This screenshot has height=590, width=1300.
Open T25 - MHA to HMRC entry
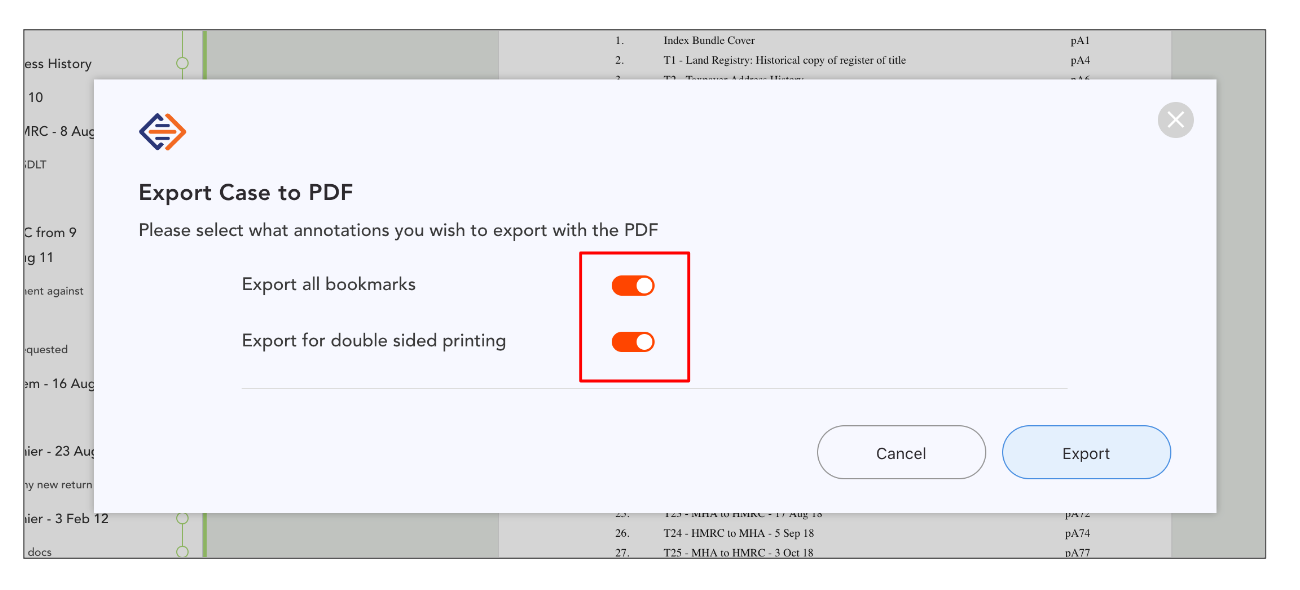pyautogui.click(x=738, y=553)
